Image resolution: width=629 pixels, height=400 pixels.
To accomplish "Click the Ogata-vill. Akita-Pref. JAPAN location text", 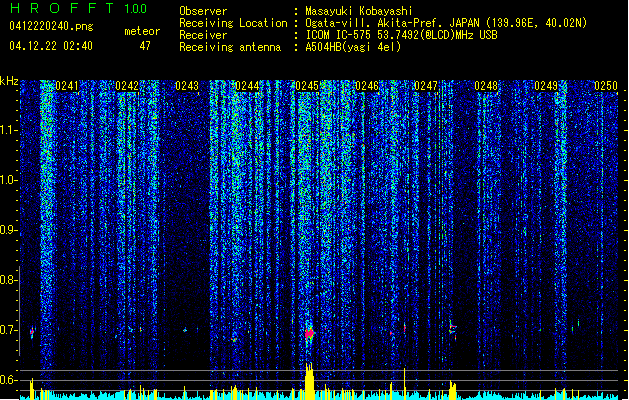I will tap(446, 23).
